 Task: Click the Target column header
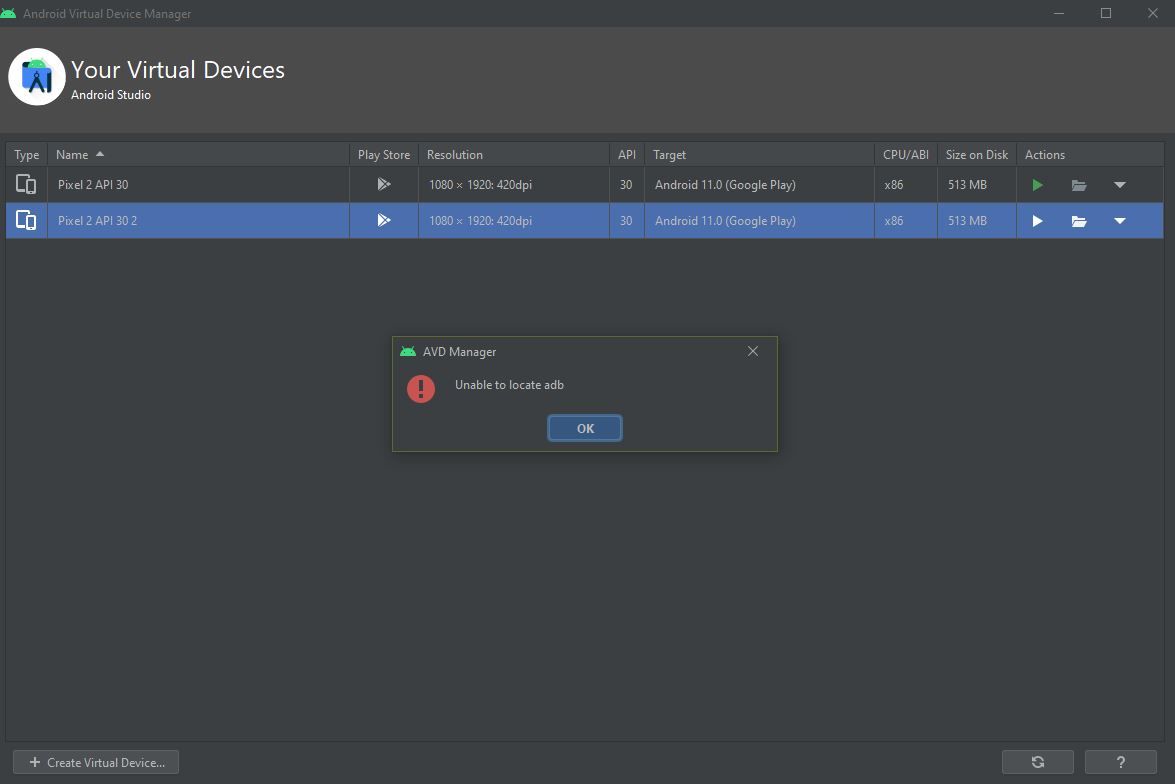(x=670, y=155)
